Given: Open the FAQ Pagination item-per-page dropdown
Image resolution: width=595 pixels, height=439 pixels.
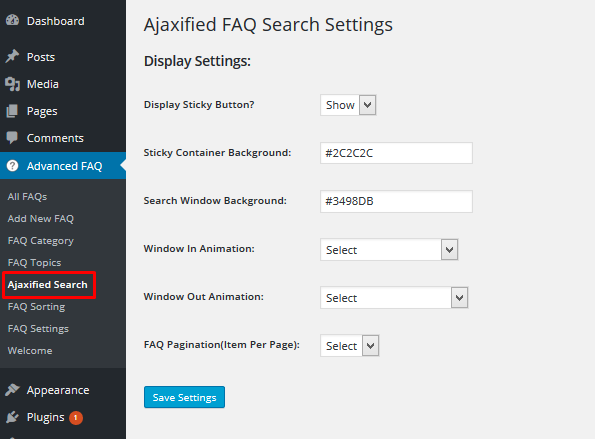Looking at the screenshot, I should click(x=350, y=346).
